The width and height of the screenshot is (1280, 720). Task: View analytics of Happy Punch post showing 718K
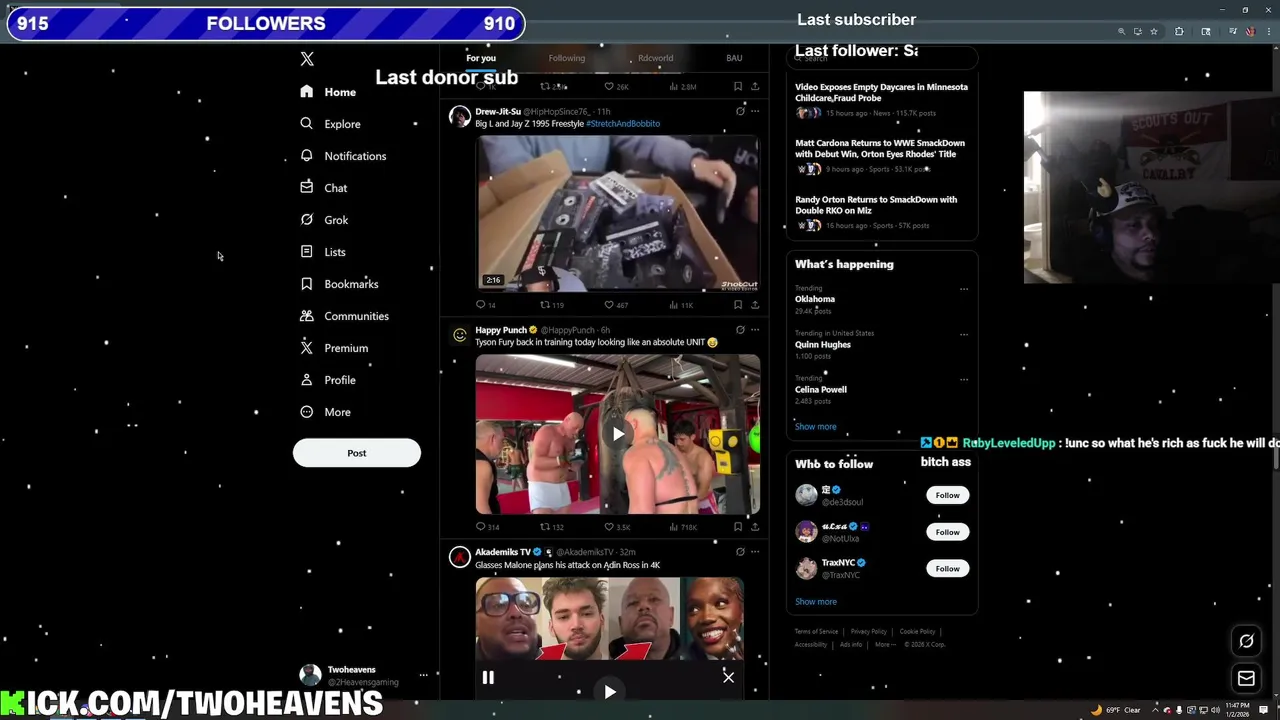tap(682, 527)
